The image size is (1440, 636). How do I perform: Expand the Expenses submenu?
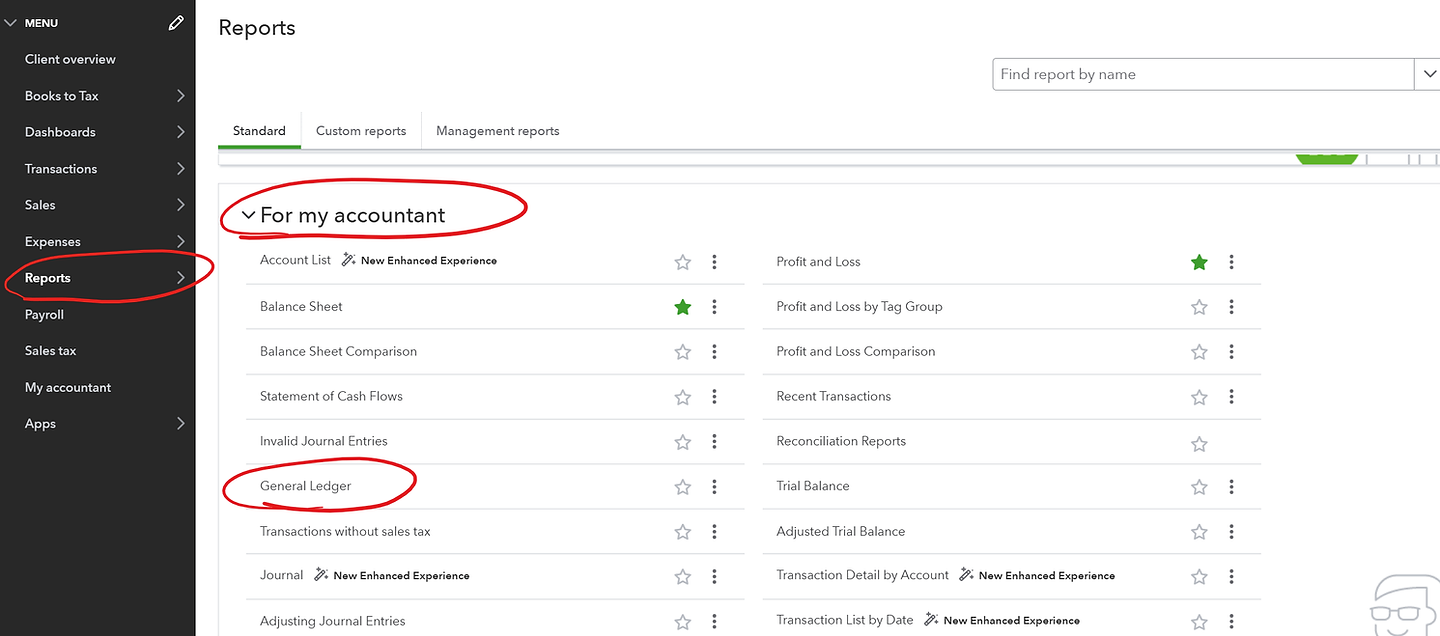[181, 241]
